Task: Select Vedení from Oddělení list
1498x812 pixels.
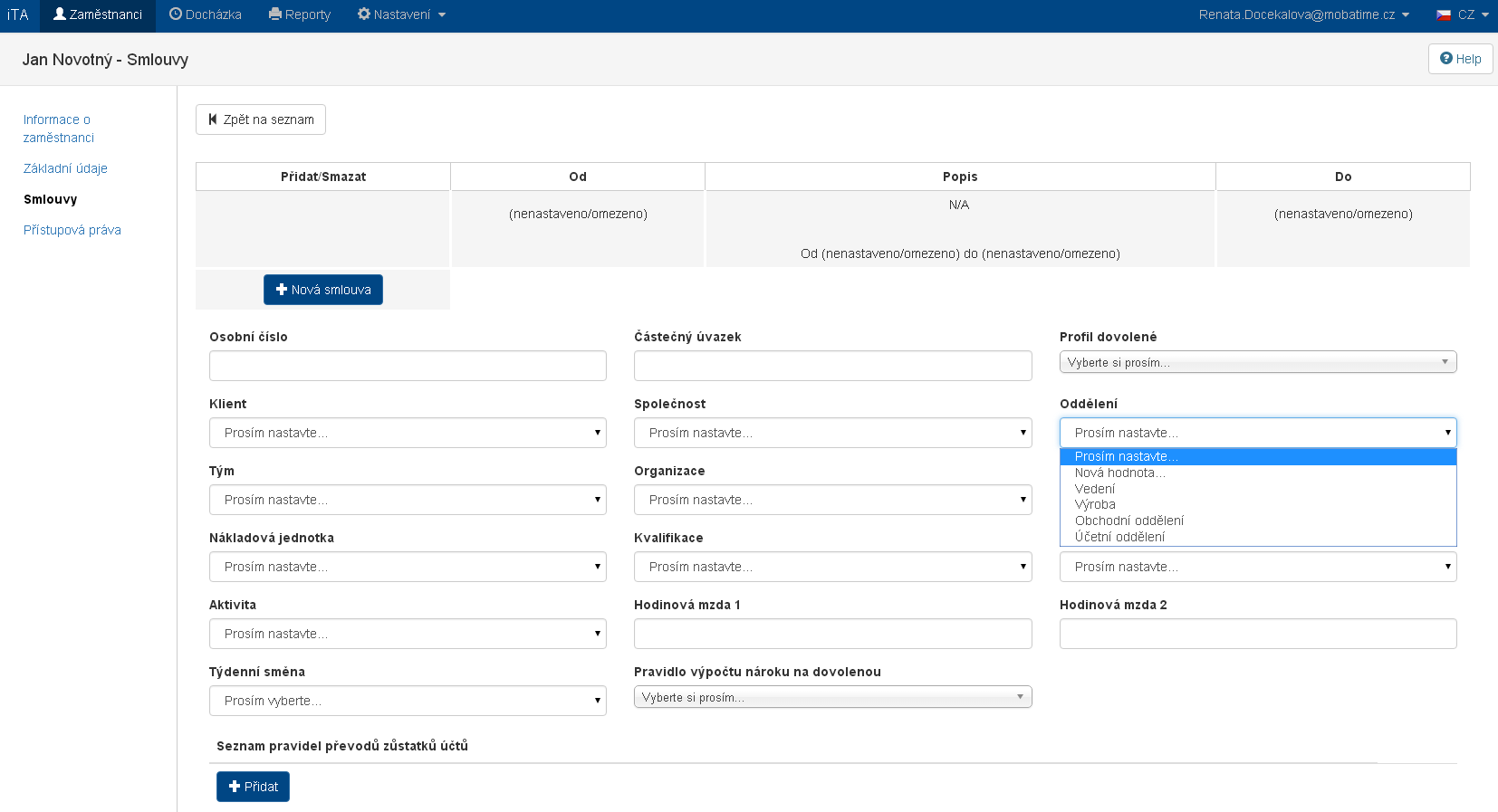Action: coord(1095,489)
